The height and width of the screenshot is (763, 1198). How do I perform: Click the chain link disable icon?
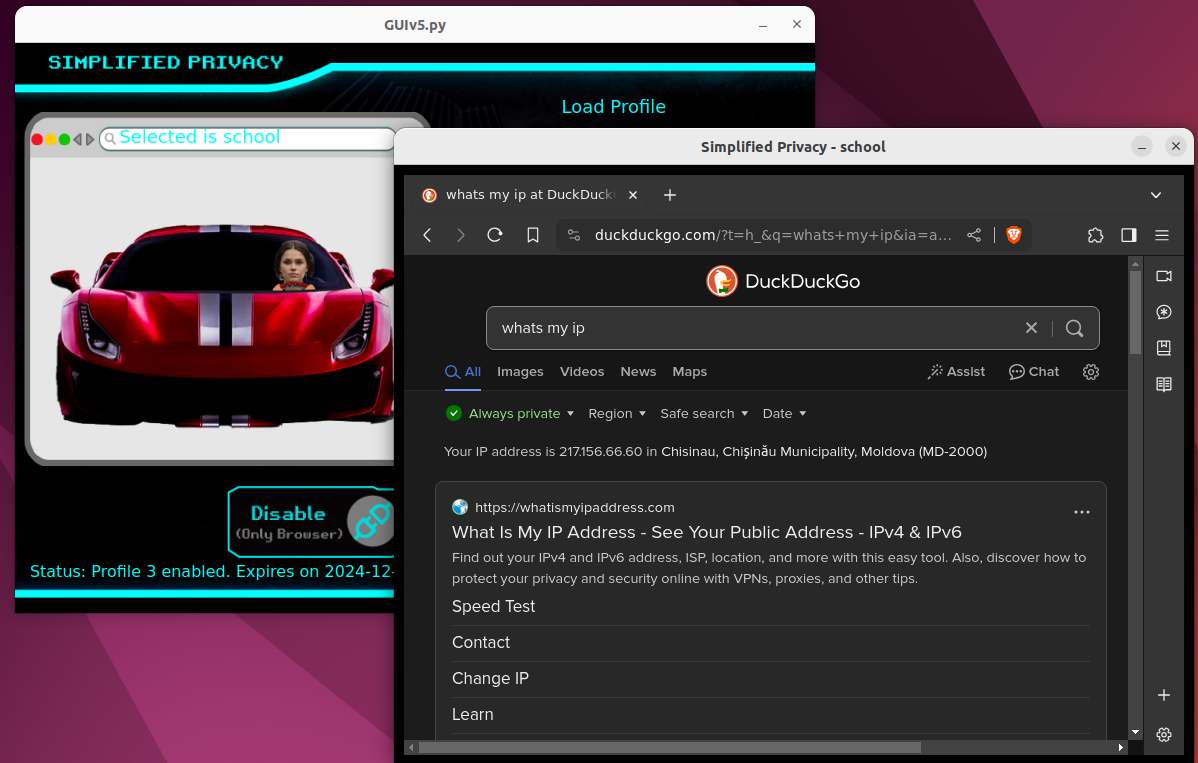(371, 522)
